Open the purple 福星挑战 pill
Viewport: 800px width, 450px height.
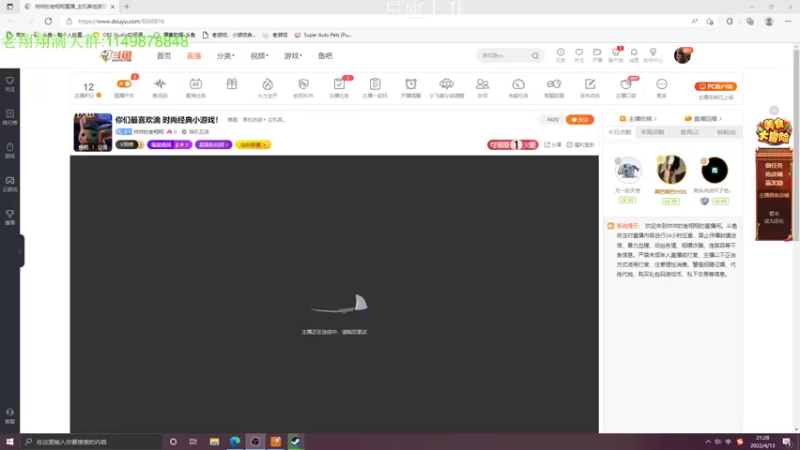click(x=169, y=145)
